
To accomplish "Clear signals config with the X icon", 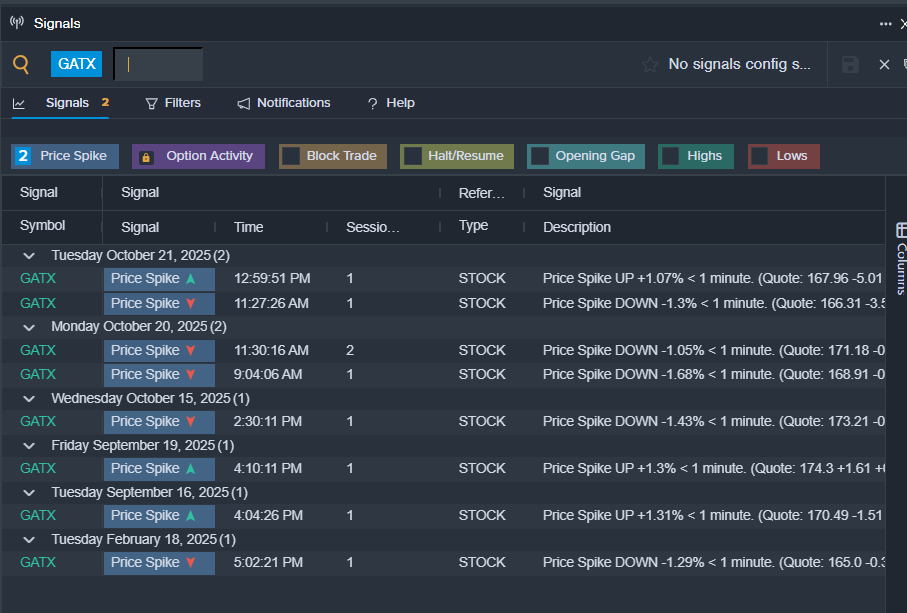I will pyautogui.click(x=884, y=64).
